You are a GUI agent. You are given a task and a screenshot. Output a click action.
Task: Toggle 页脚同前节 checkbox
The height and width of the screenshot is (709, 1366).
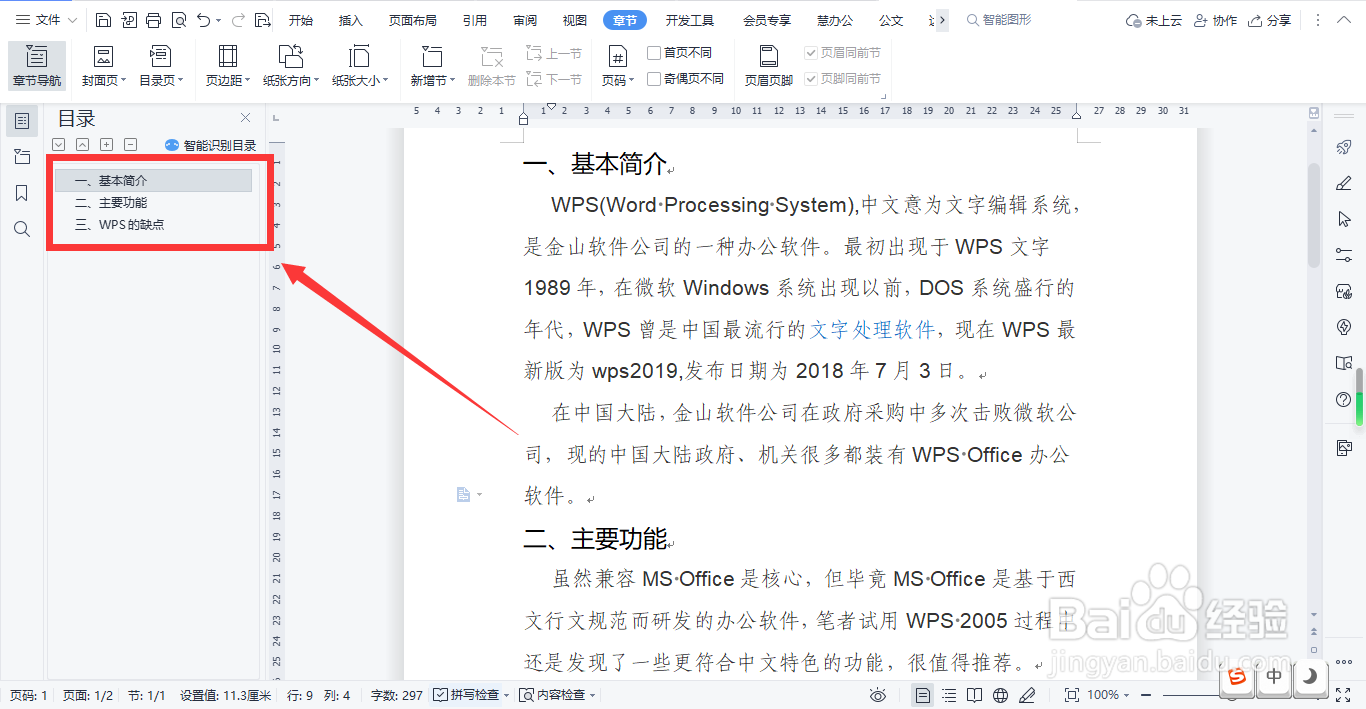pos(811,79)
